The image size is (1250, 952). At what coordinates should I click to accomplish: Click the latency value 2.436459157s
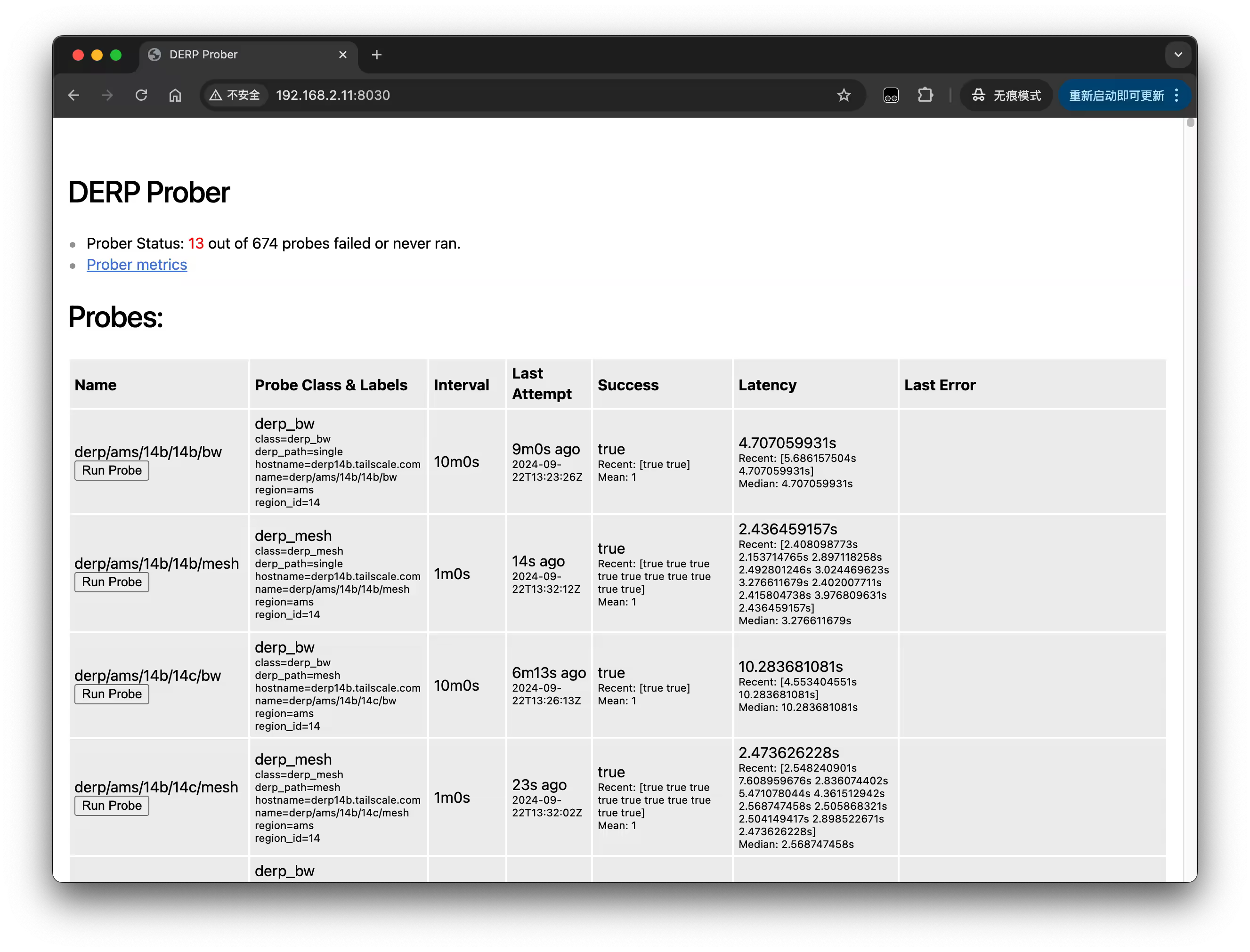787,529
